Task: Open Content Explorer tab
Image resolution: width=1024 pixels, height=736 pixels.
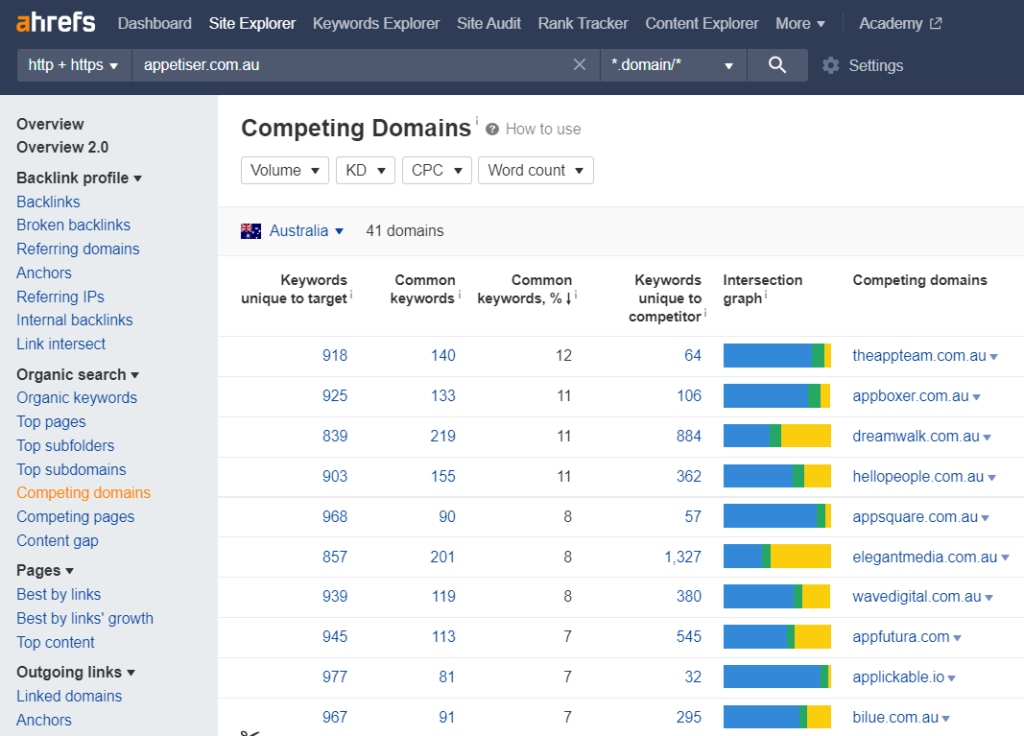Action: click(x=702, y=24)
